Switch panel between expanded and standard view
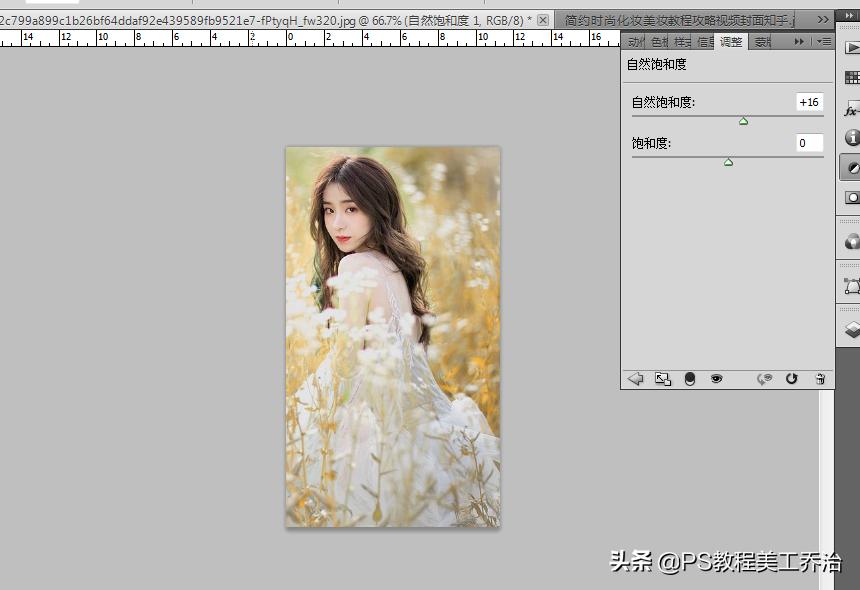 pyautogui.click(x=662, y=379)
